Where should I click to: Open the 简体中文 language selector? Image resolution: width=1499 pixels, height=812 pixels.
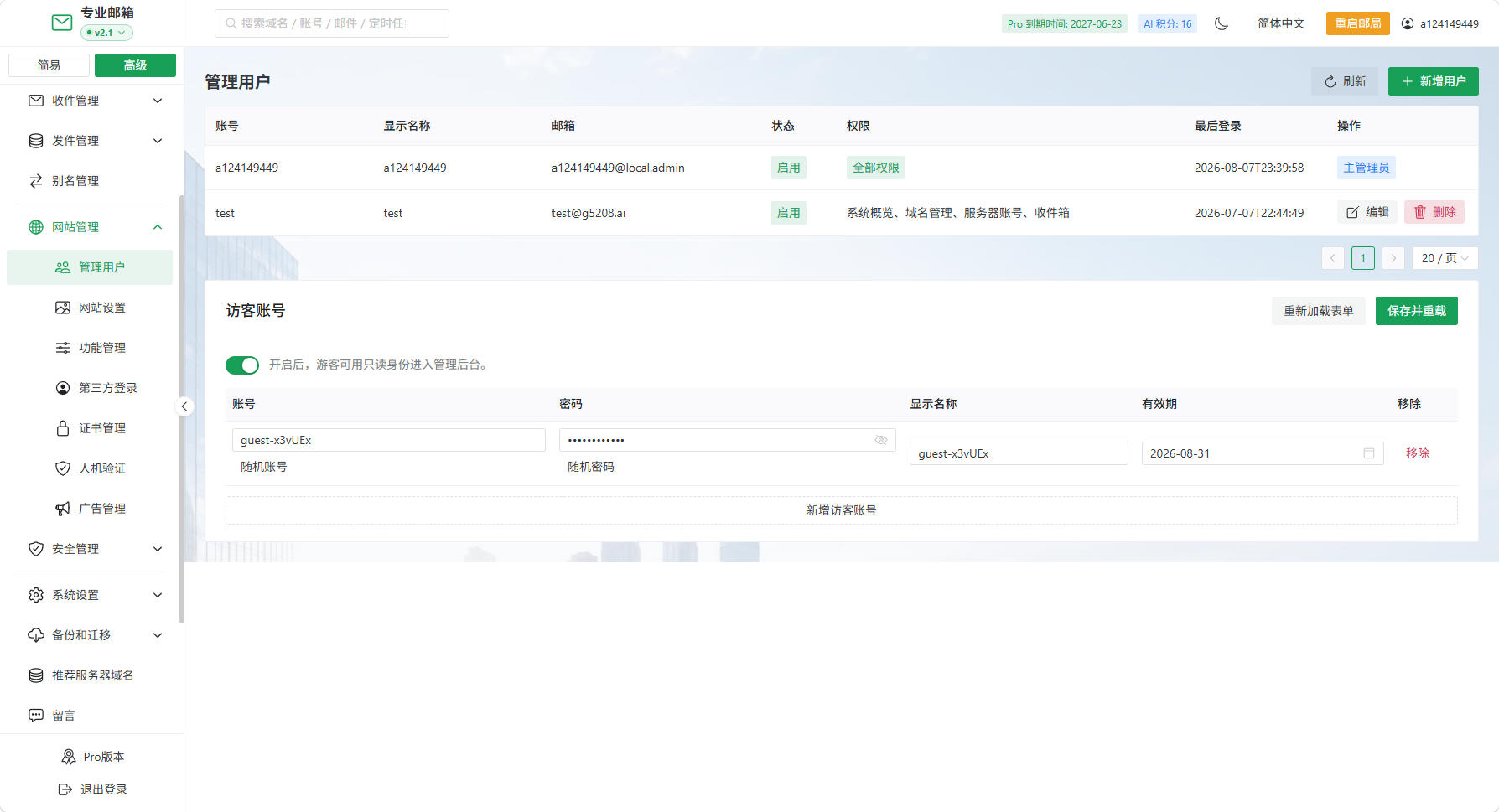coord(1281,23)
